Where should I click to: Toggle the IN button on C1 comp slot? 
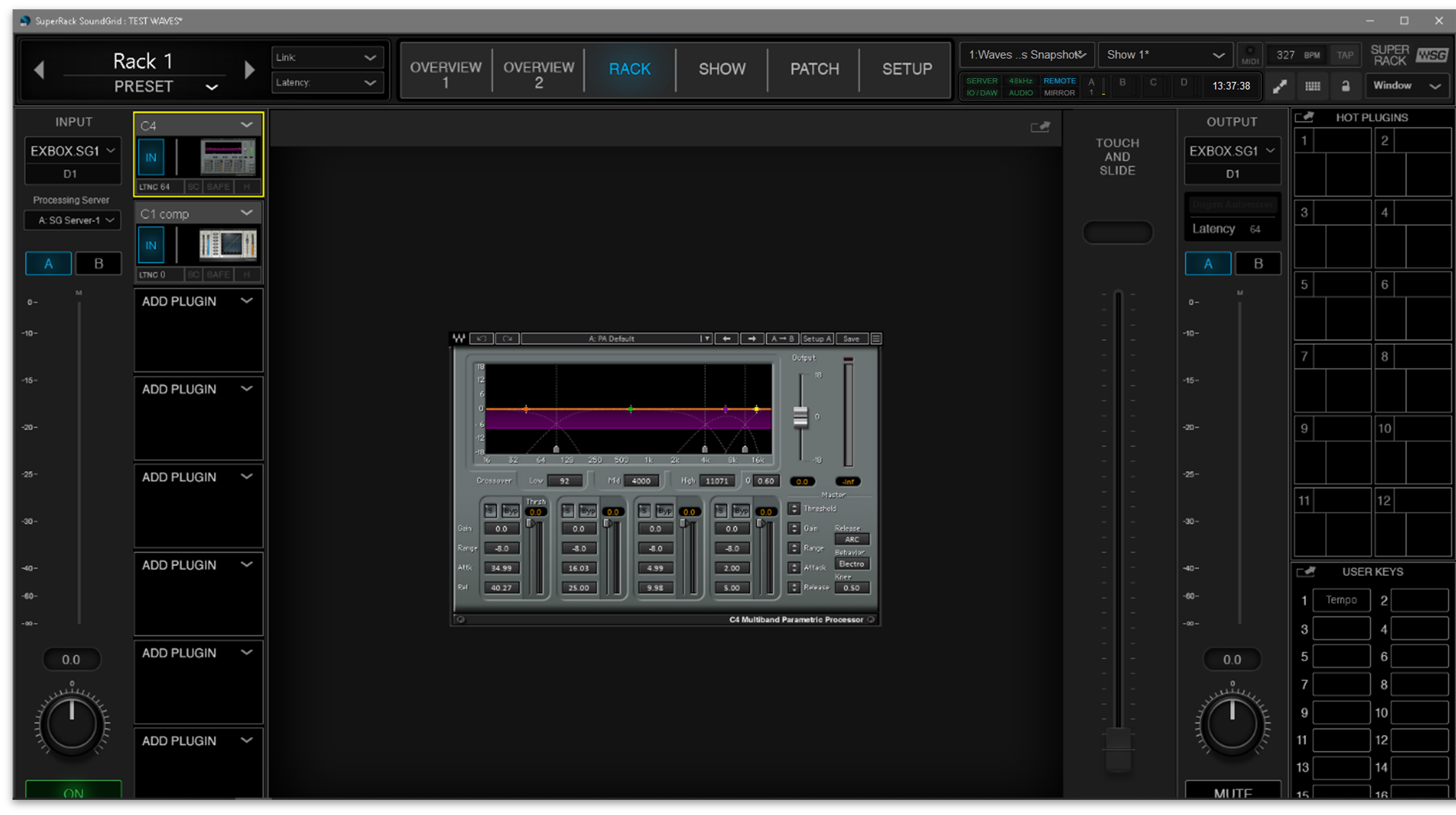[x=151, y=246]
